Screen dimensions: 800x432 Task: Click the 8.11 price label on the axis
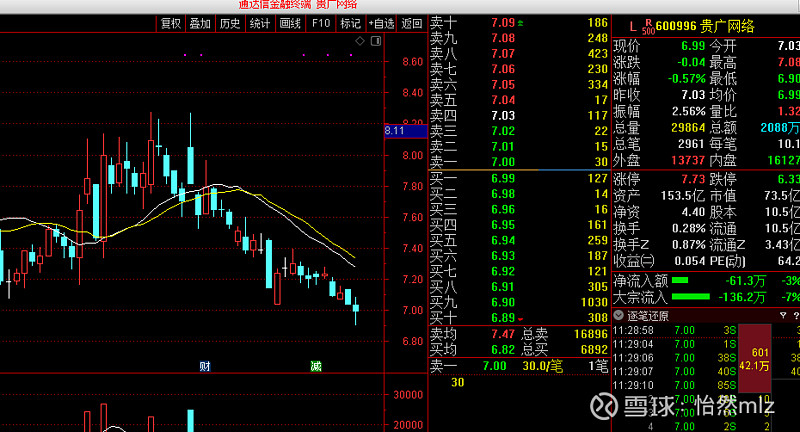(394, 130)
